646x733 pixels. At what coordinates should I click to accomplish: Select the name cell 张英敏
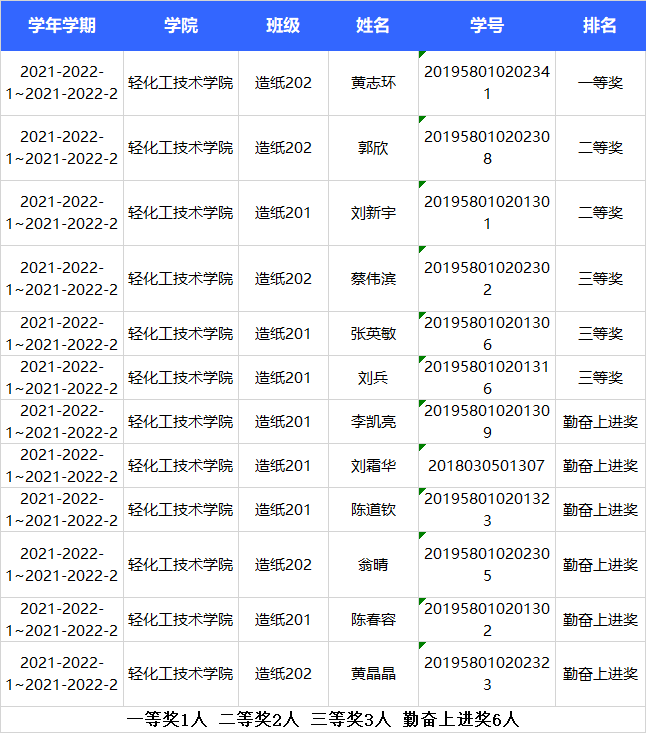[373, 334]
